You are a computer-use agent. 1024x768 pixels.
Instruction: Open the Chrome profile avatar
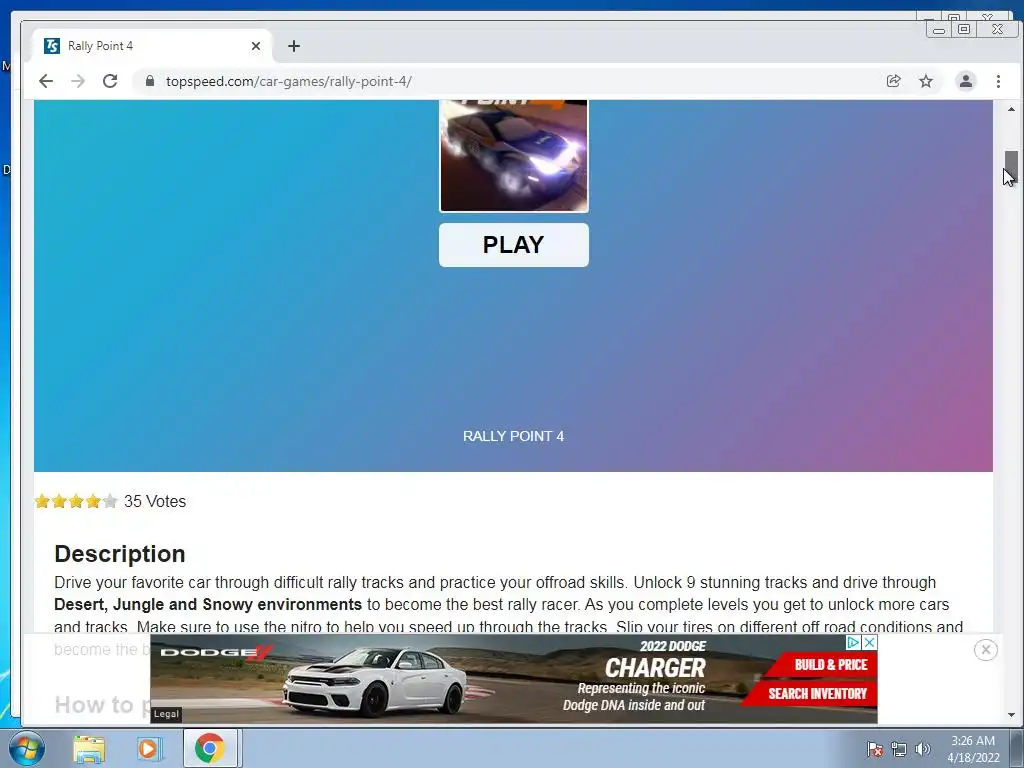[966, 81]
